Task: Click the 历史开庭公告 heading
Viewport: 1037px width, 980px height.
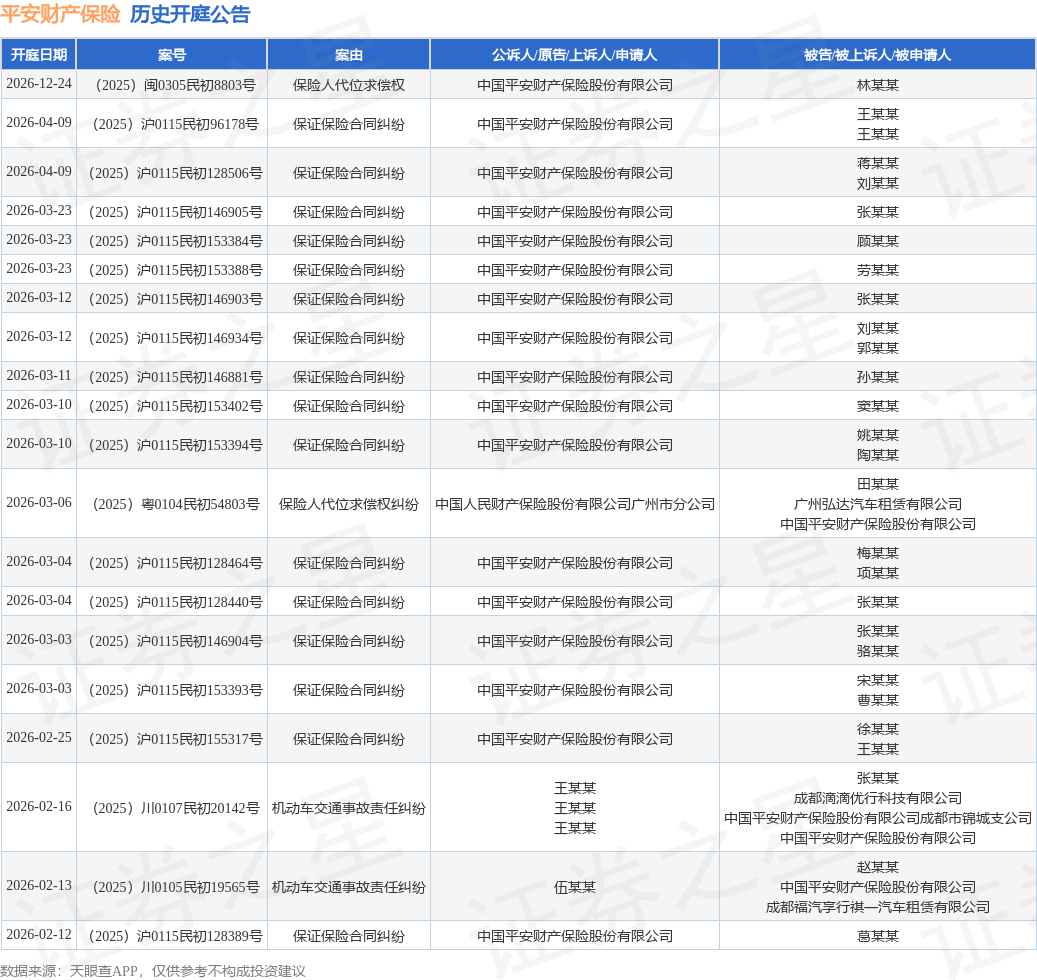Action: [190, 15]
